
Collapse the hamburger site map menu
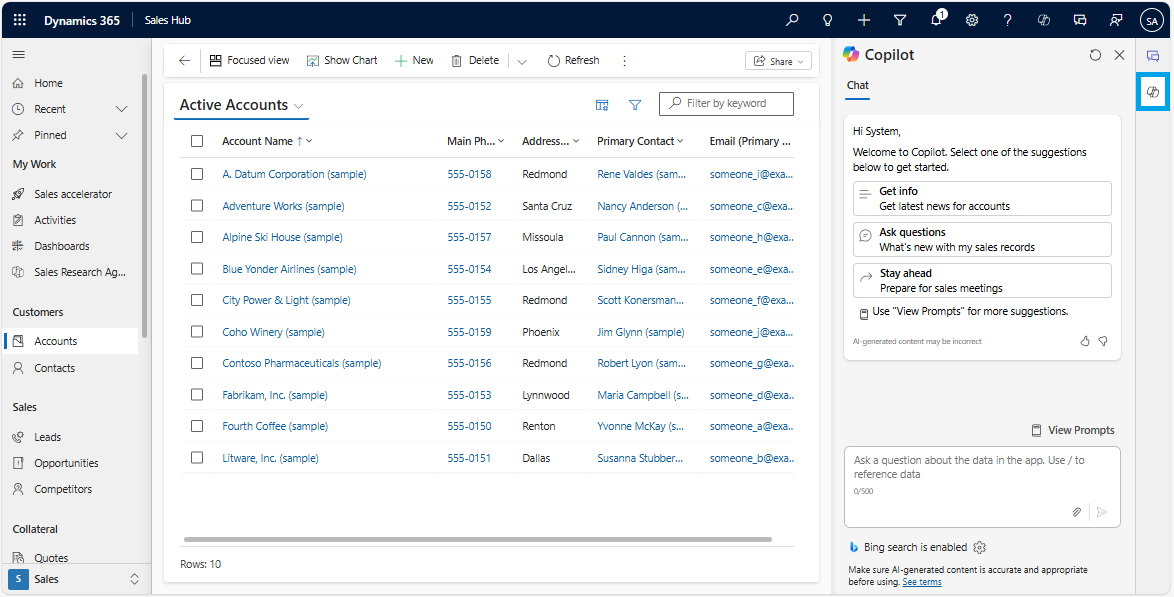pyautogui.click(x=19, y=54)
